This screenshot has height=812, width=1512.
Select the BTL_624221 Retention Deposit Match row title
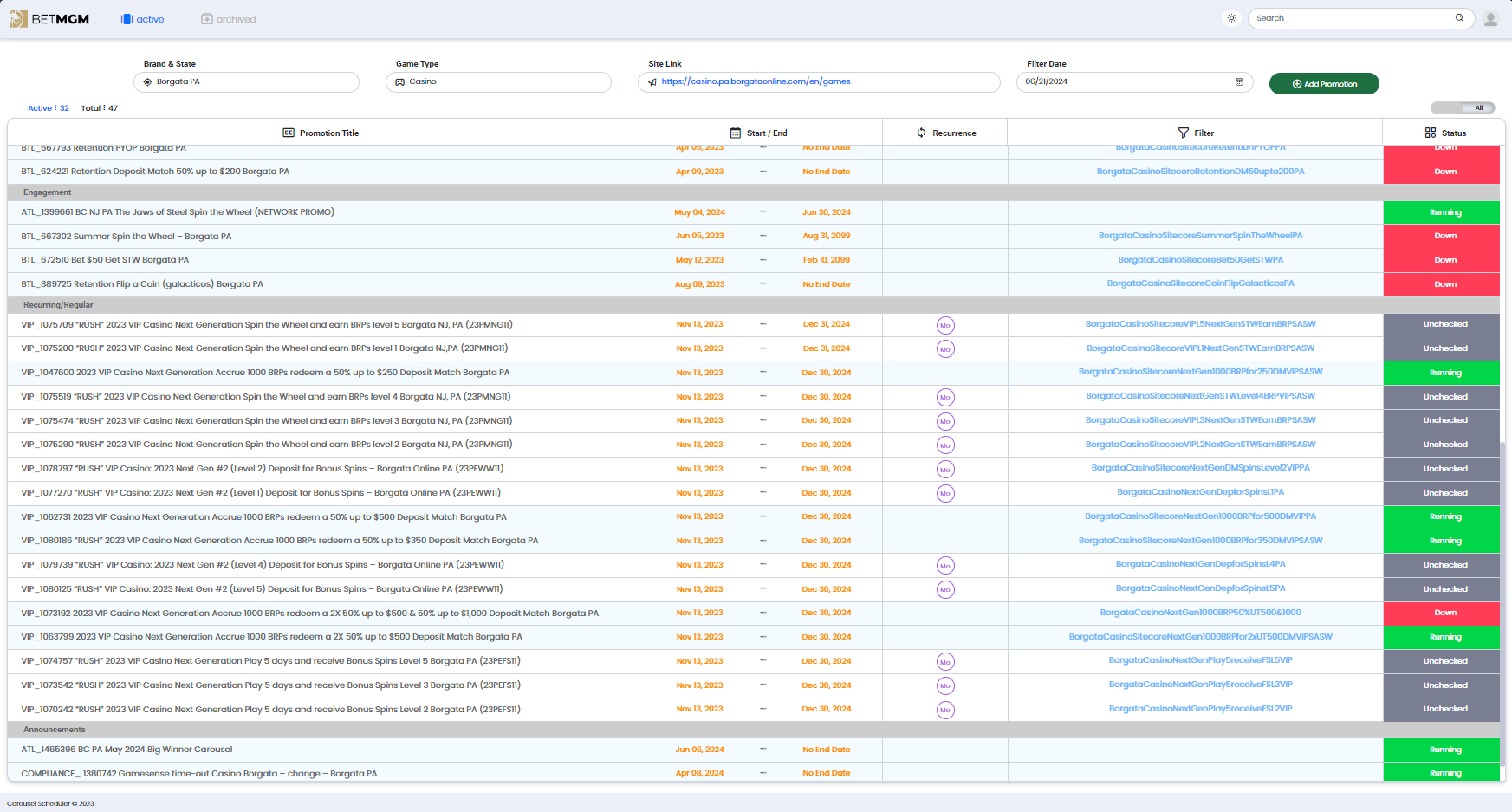(155, 172)
